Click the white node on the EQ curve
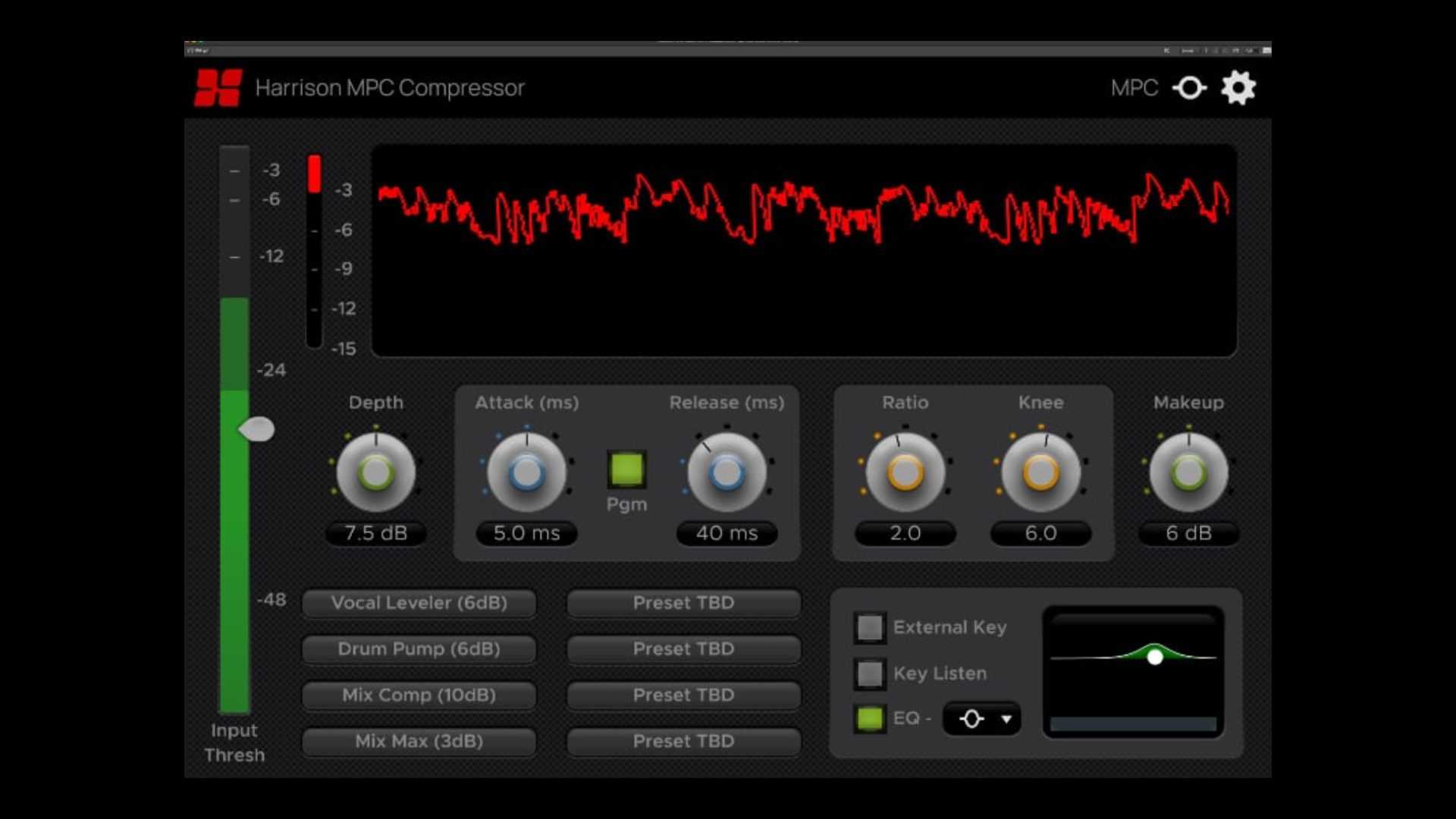 [1156, 657]
